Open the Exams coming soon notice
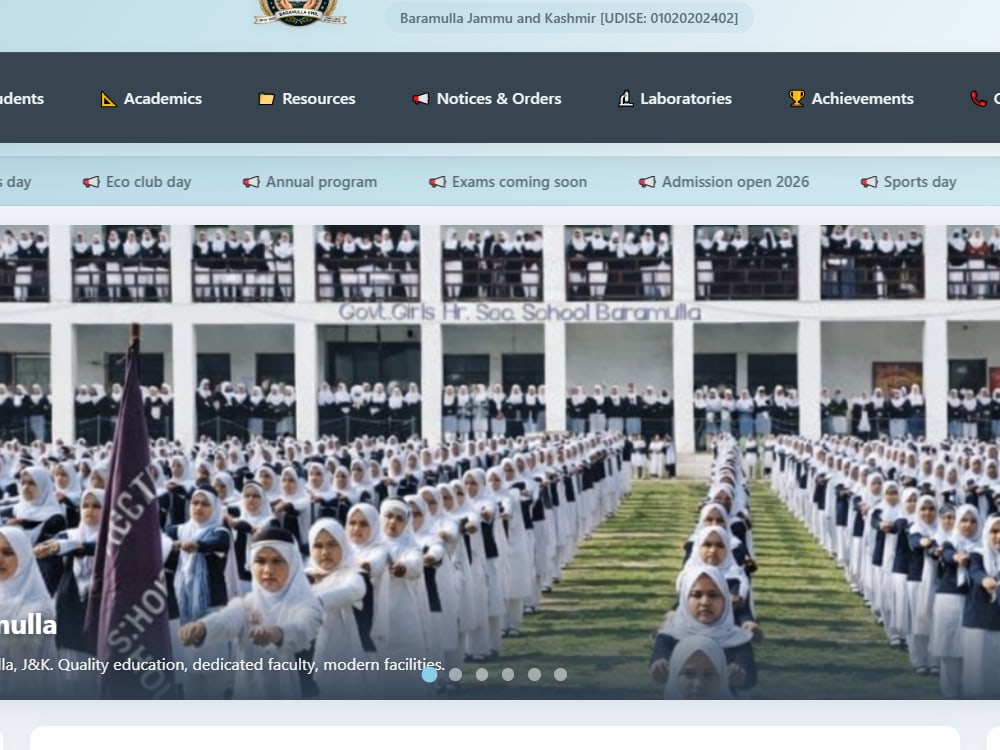The width and height of the screenshot is (1000, 750). click(508, 182)
